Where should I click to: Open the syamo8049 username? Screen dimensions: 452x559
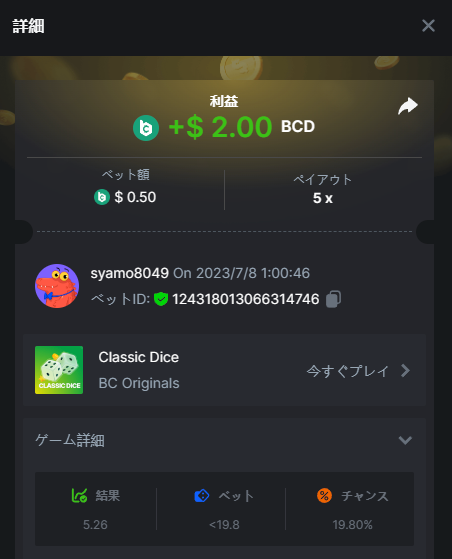(x=129, y=273)
